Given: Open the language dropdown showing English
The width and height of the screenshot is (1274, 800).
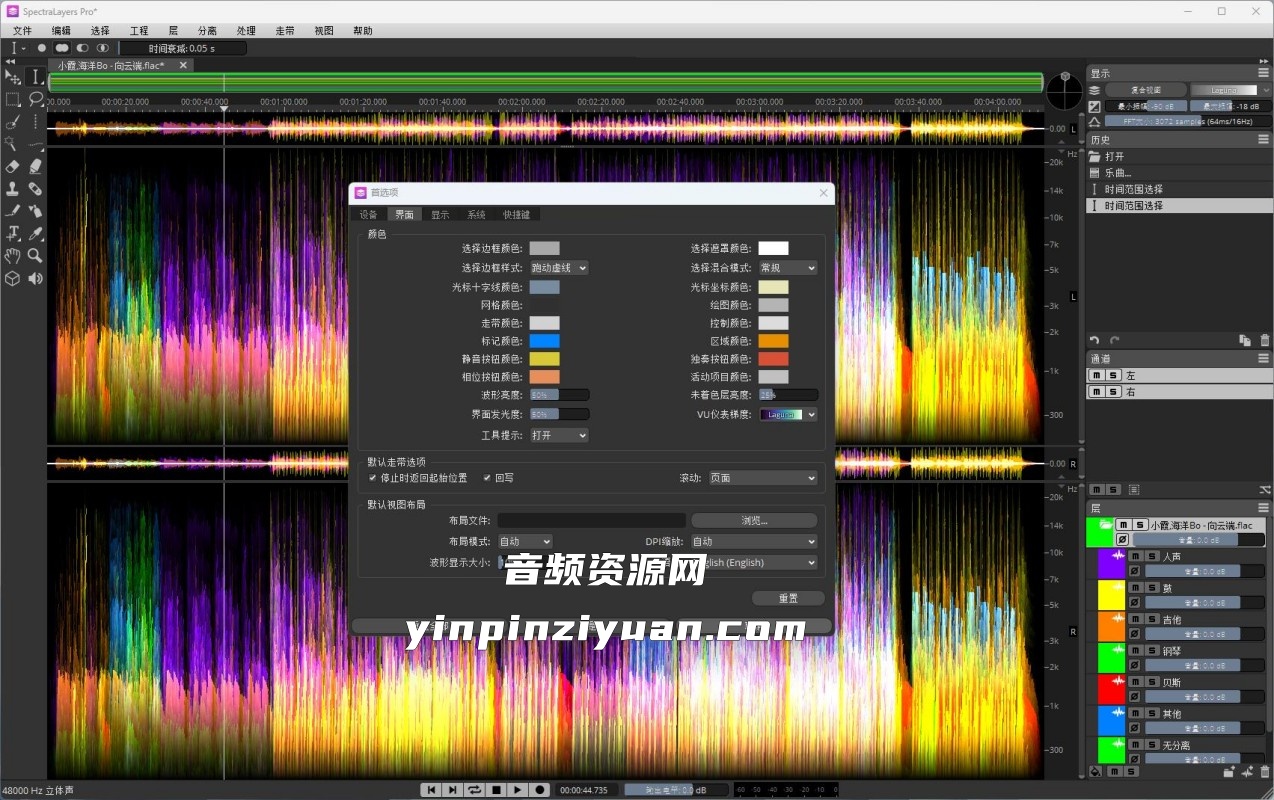Looking at the screenshot, I should [754, 562].
